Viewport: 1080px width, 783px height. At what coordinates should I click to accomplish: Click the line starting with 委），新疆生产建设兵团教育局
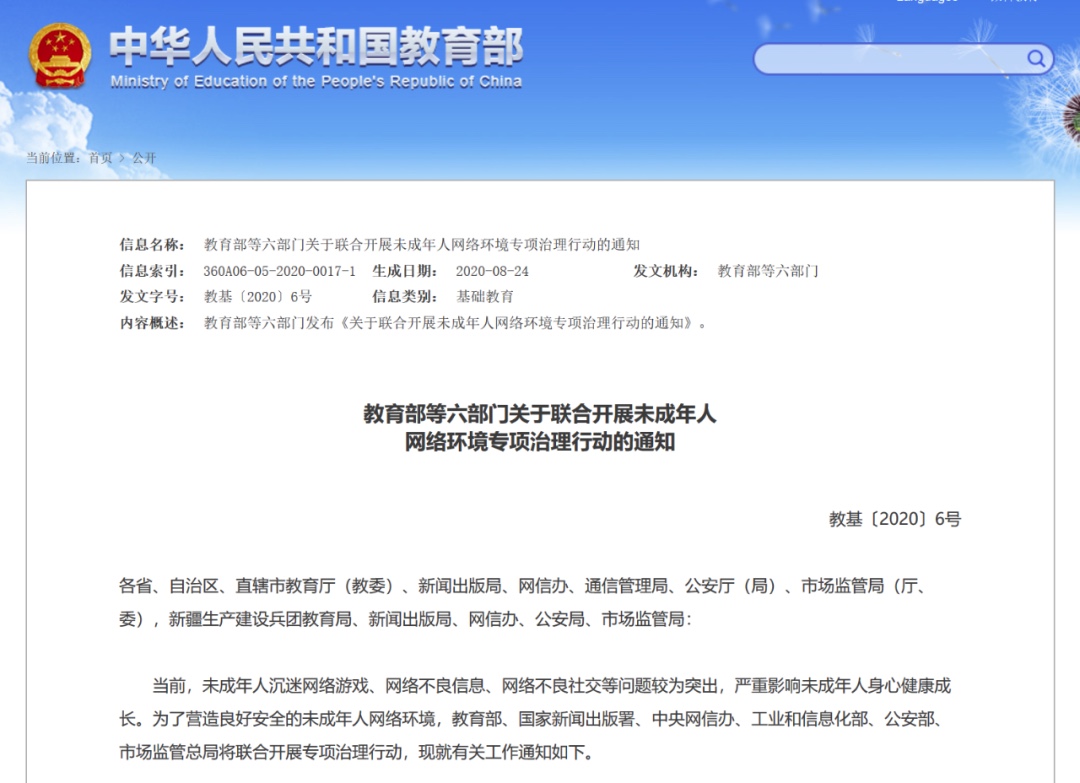[x=406, y=619]
